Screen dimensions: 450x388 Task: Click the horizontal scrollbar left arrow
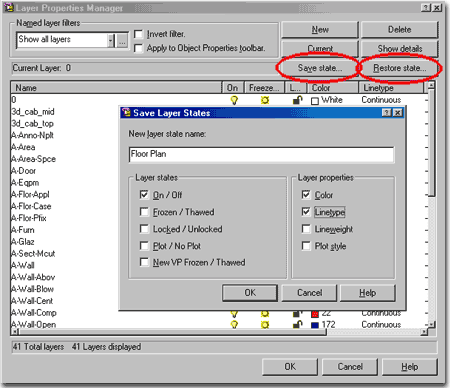[x=15, y=332]
